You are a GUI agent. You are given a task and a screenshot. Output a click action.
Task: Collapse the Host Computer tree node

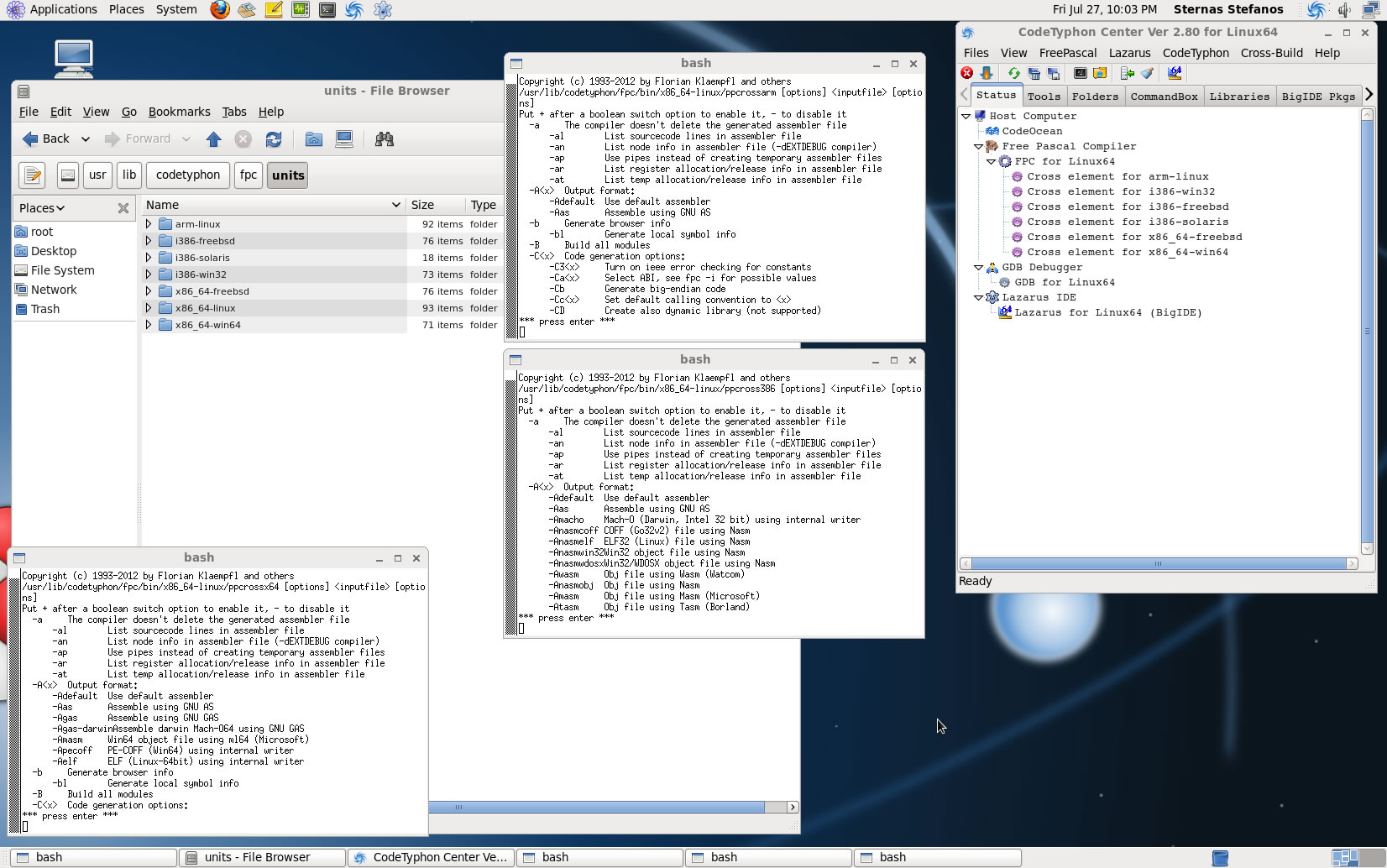click(x=966, y=116)
